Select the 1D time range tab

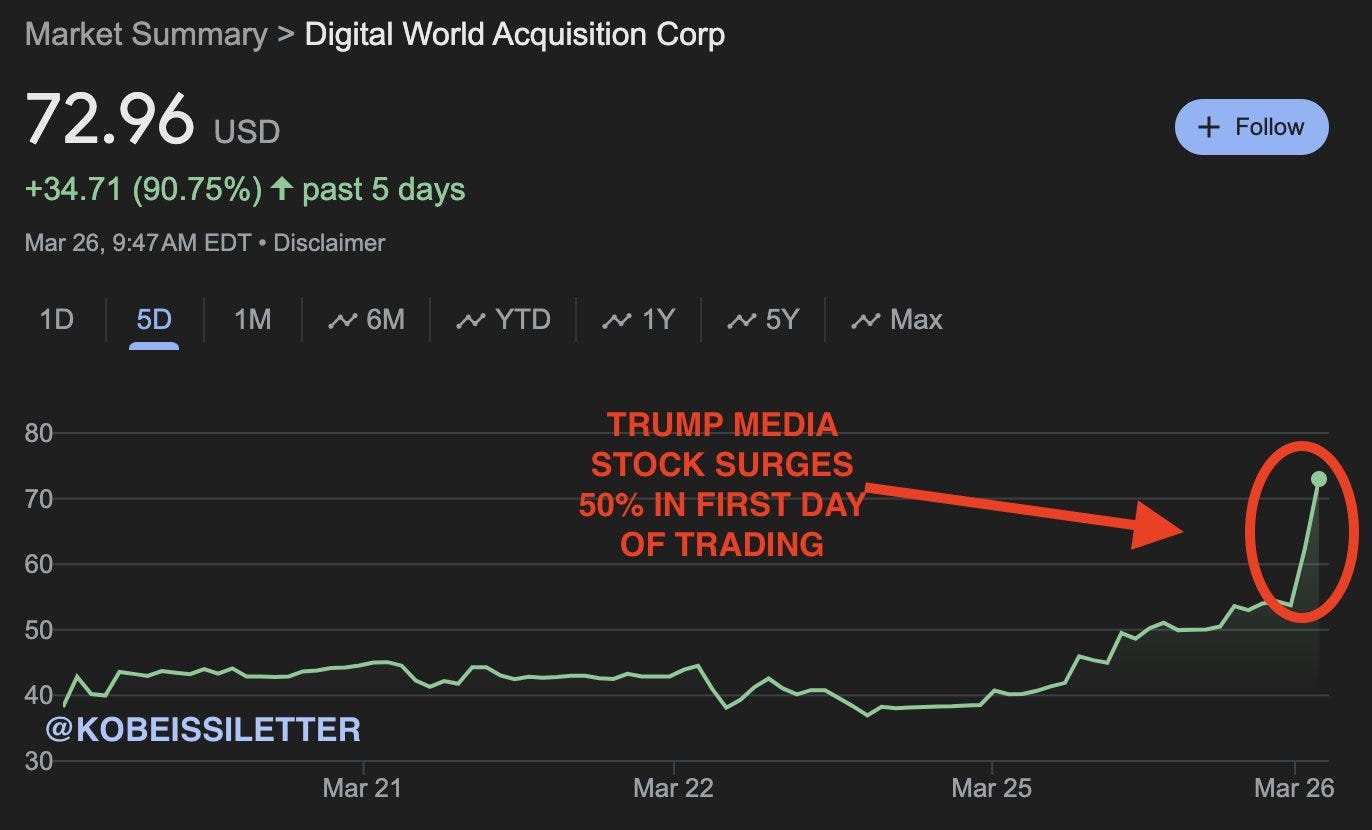pos(57,320)
